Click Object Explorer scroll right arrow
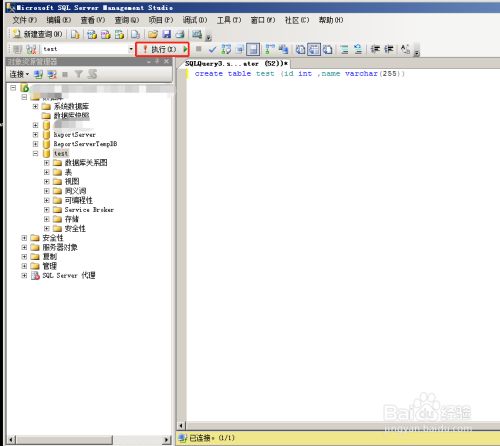 pos(167,440)
